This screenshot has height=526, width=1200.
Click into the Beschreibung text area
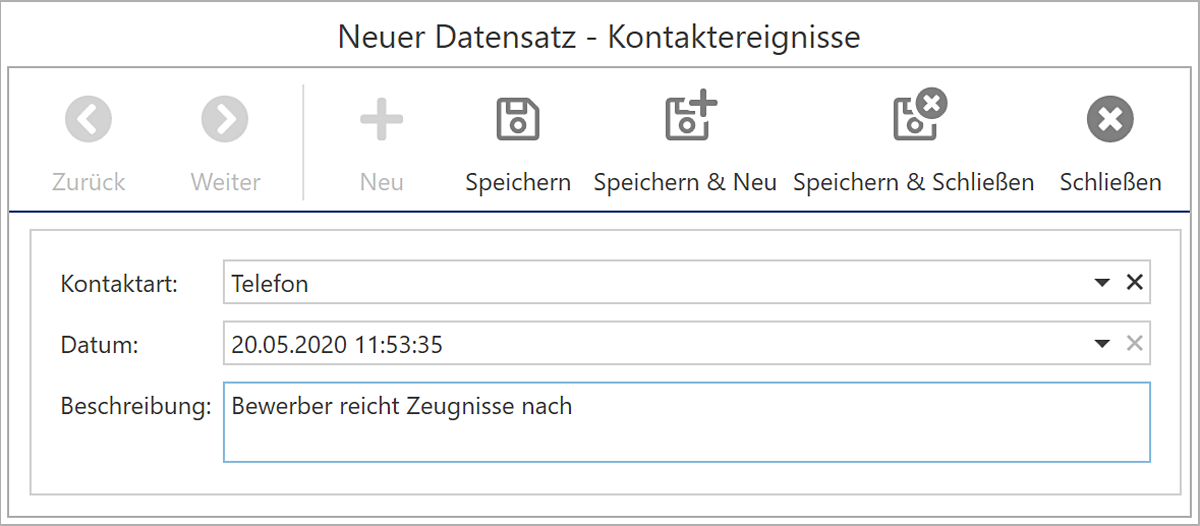click(687, 421)
